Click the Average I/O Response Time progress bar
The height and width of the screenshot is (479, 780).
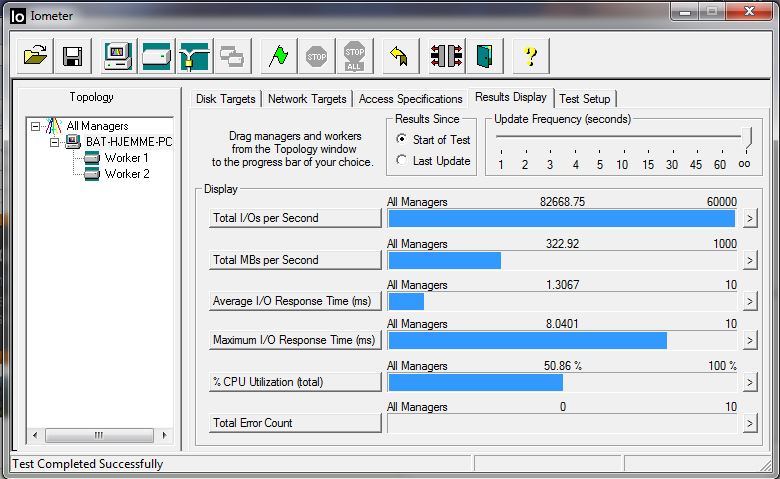coord(562,301)
